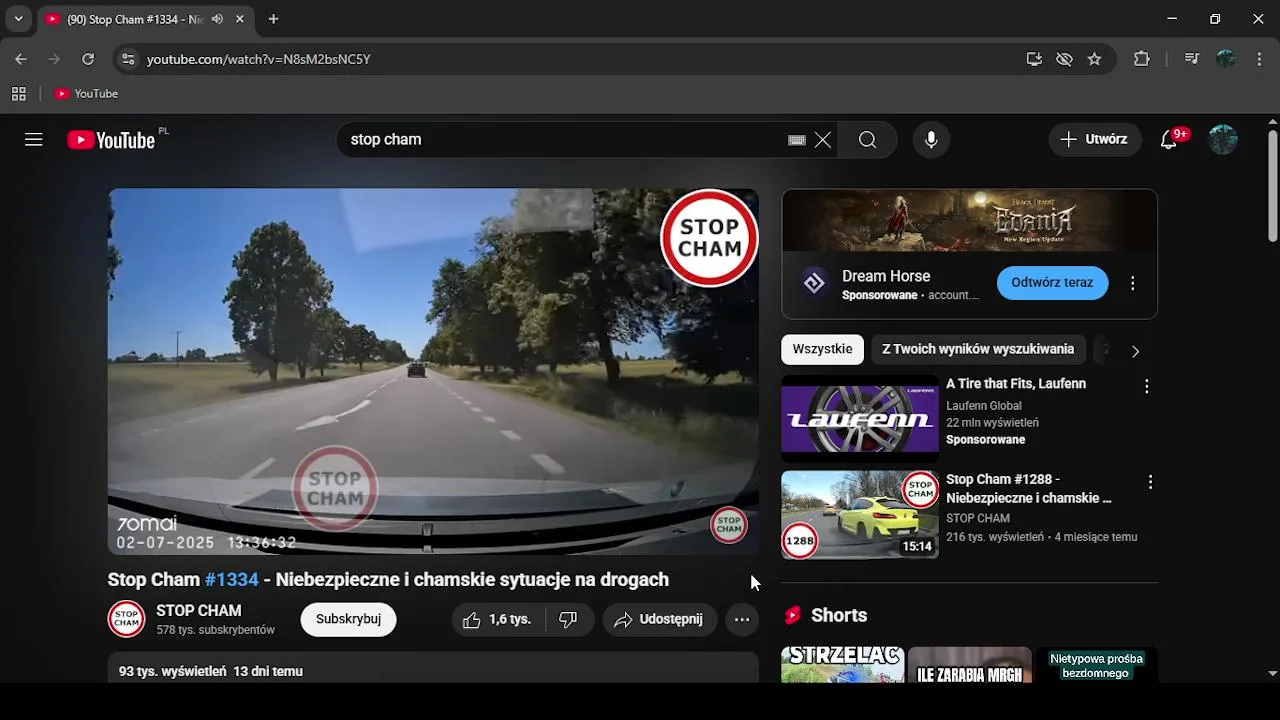Viewport: 1280px width, 720px height.
Task: Open the Chrome profile avatar
Action: [x=1226, y=59]
